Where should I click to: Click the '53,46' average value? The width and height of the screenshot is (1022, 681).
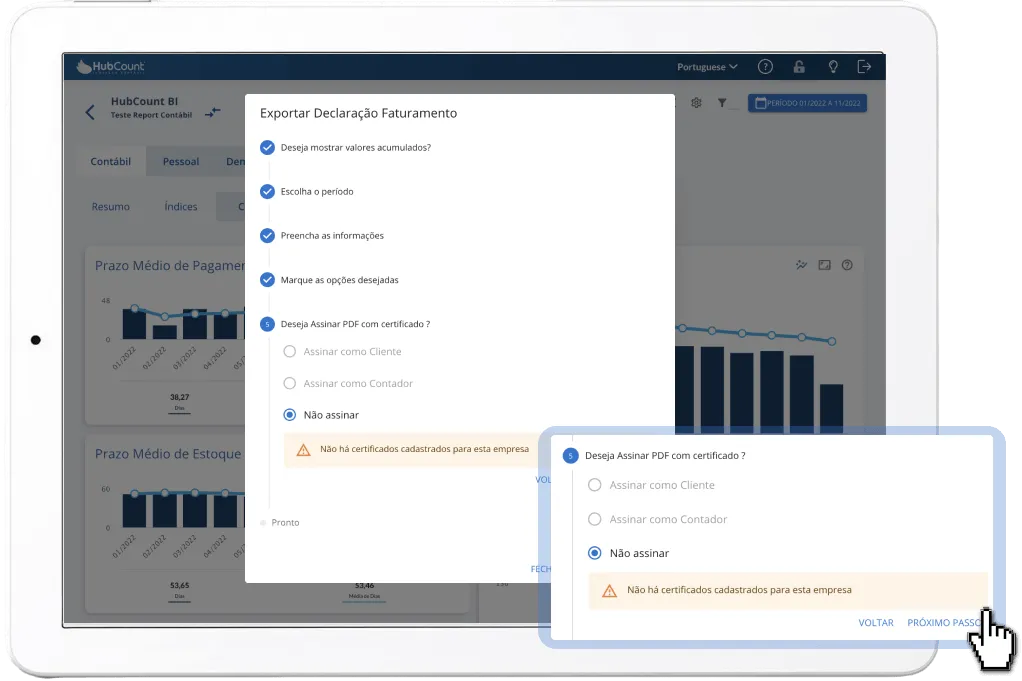click(x=364, y=585)
